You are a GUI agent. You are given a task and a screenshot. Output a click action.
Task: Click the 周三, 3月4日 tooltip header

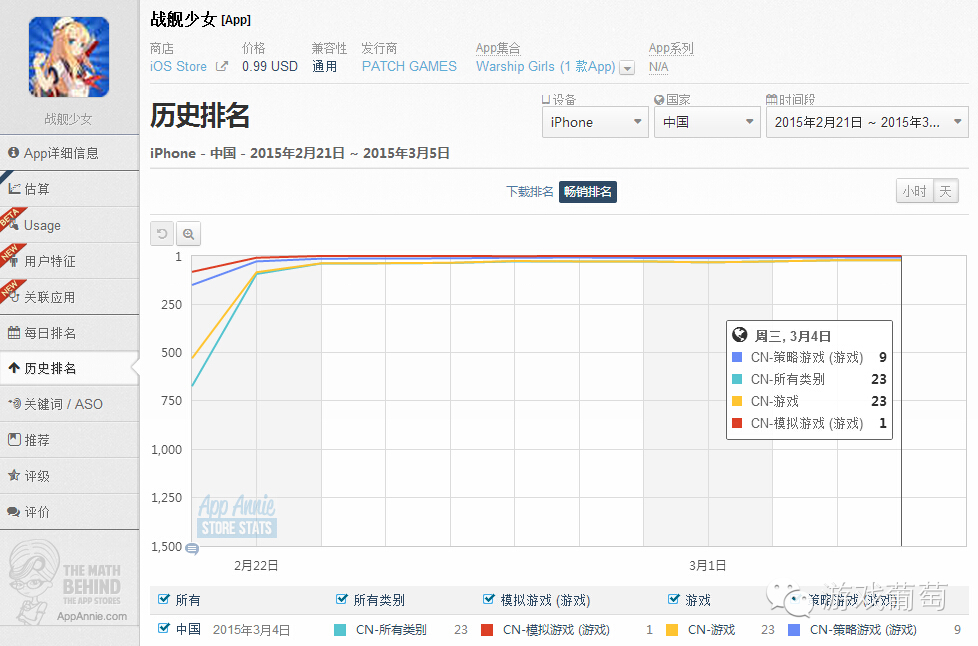793,337
